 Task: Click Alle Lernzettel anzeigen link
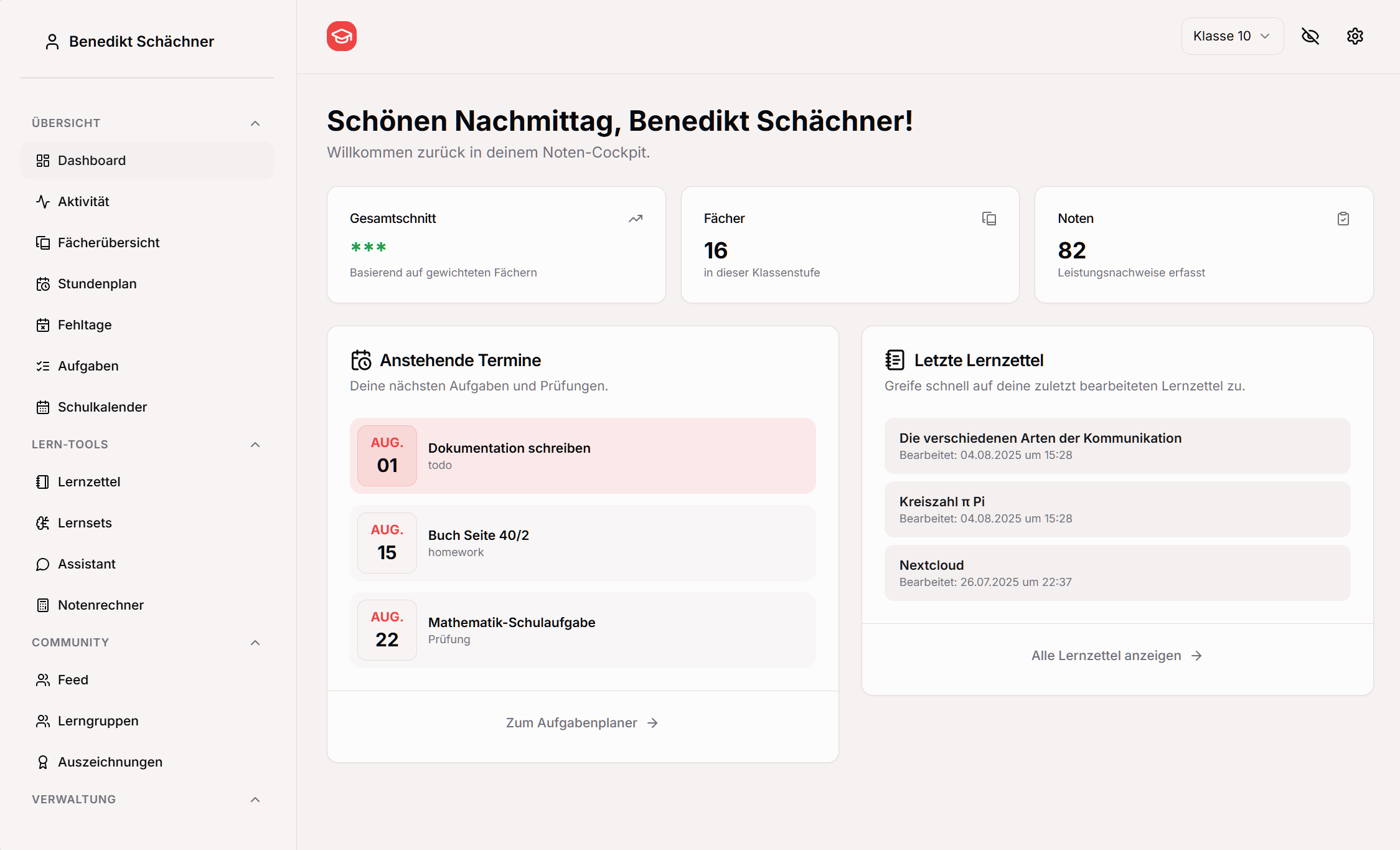click(1116, 656)
